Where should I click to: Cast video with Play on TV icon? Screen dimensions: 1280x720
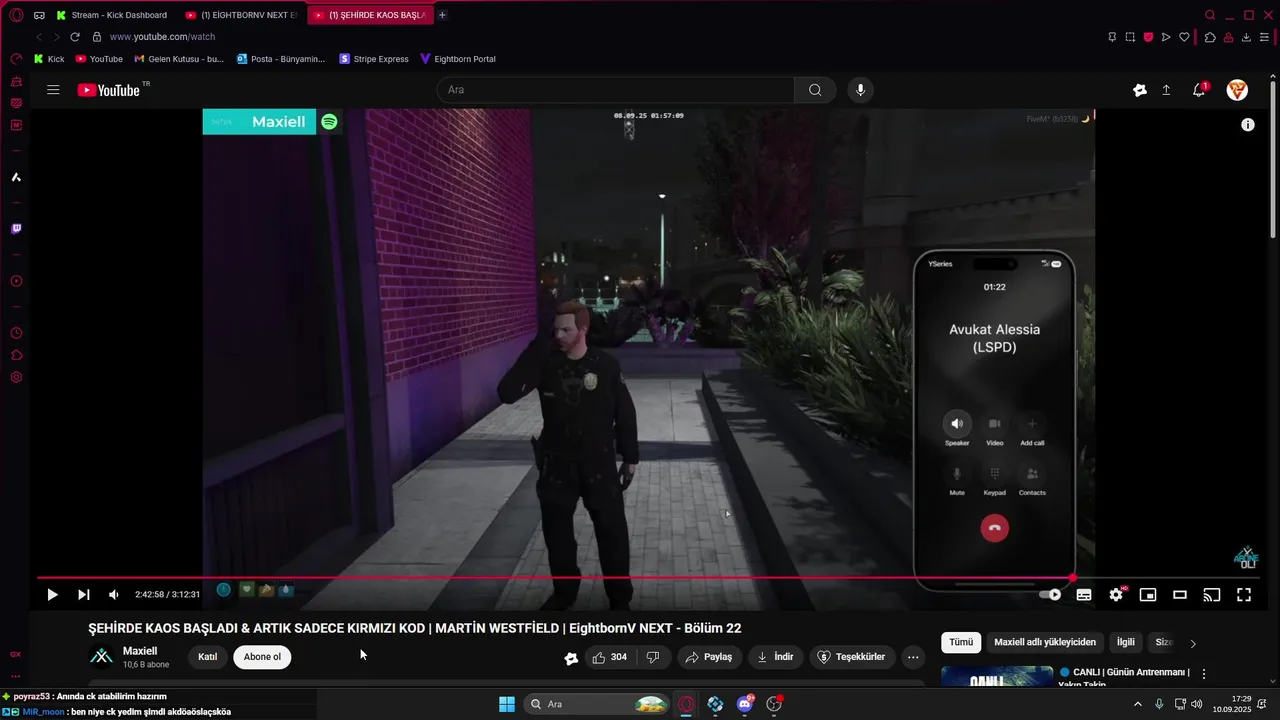click(1212, 594)
